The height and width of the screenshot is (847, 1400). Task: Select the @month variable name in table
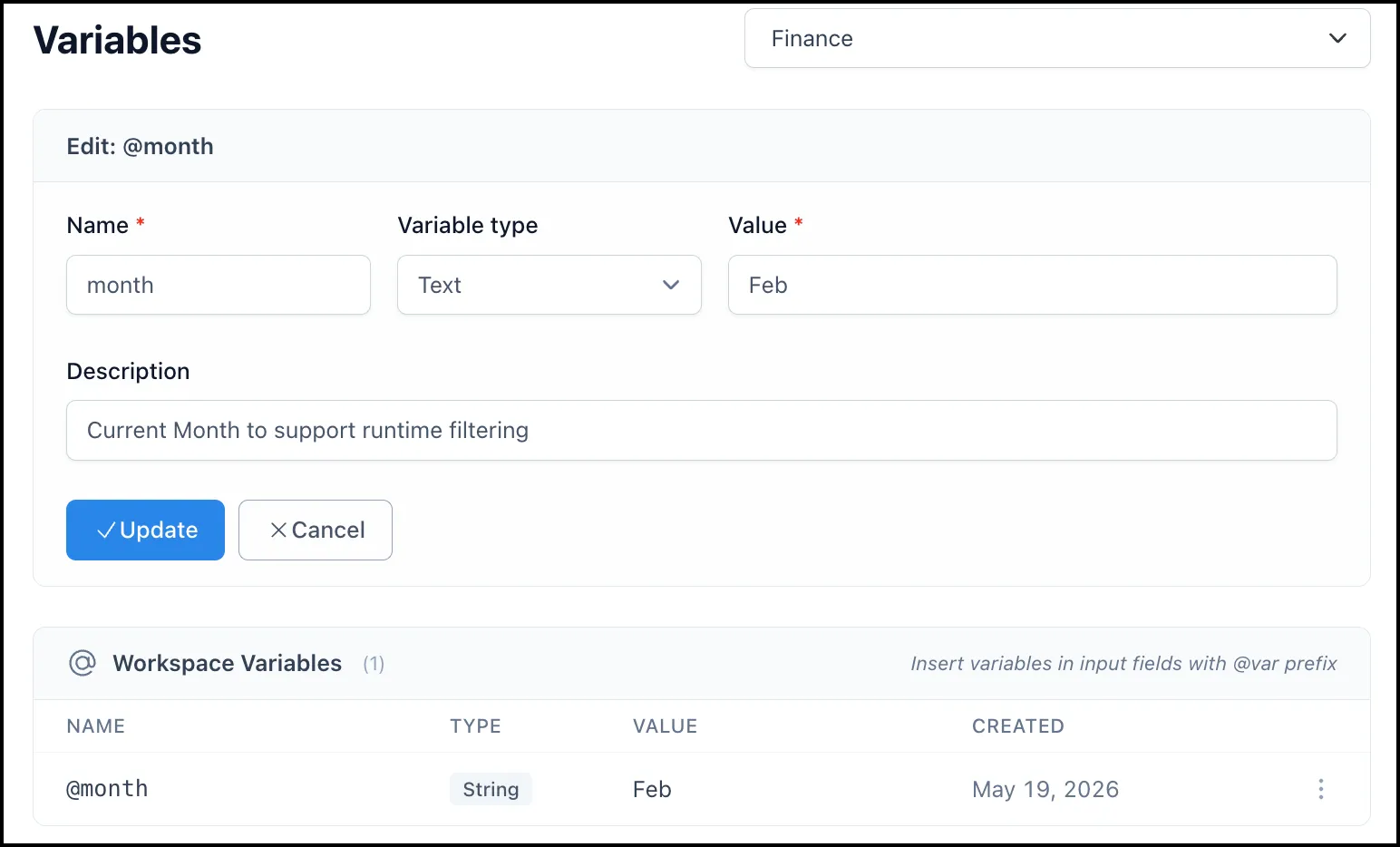107,789
